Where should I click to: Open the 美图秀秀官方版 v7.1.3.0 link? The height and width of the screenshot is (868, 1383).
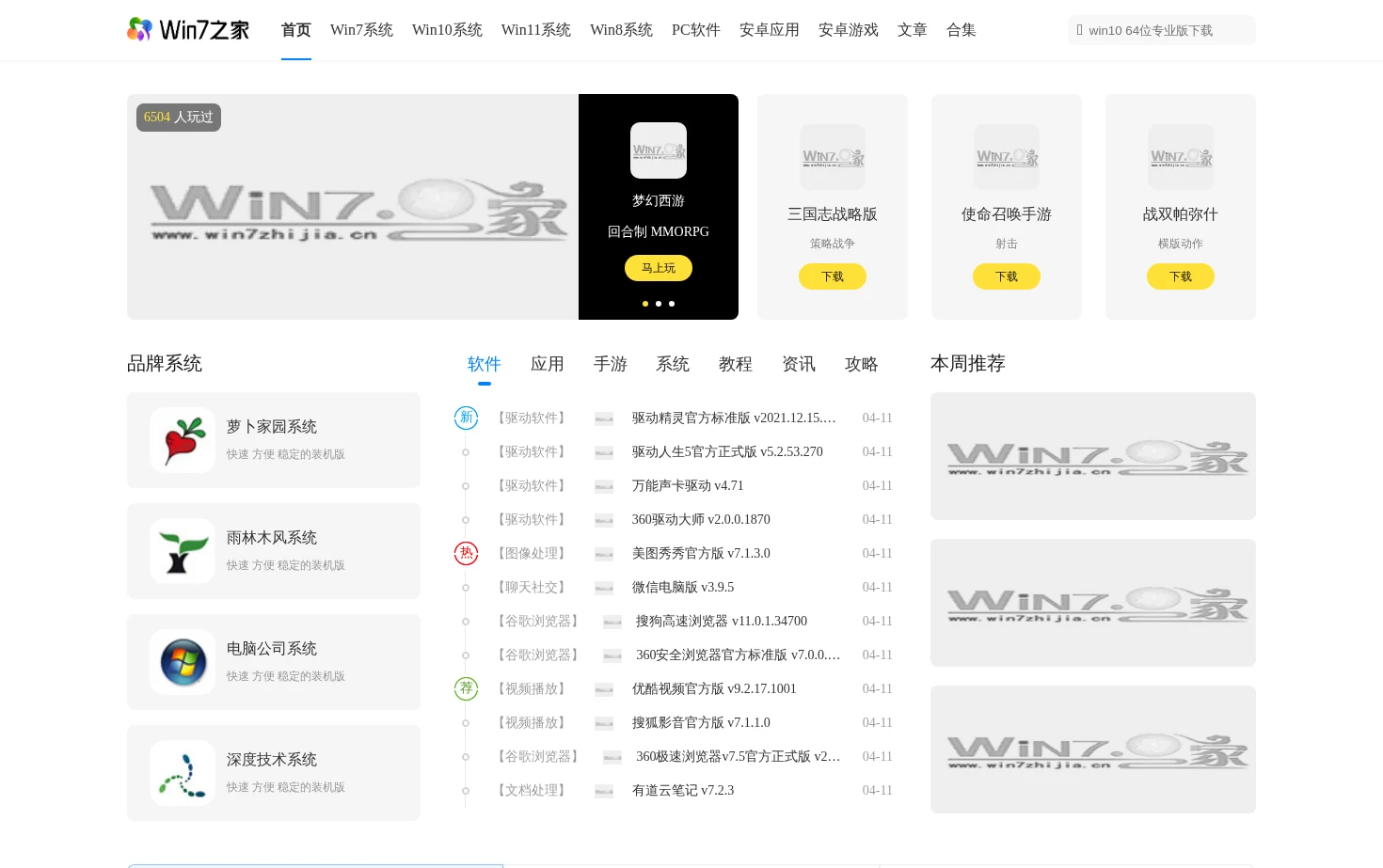(701, 553)
